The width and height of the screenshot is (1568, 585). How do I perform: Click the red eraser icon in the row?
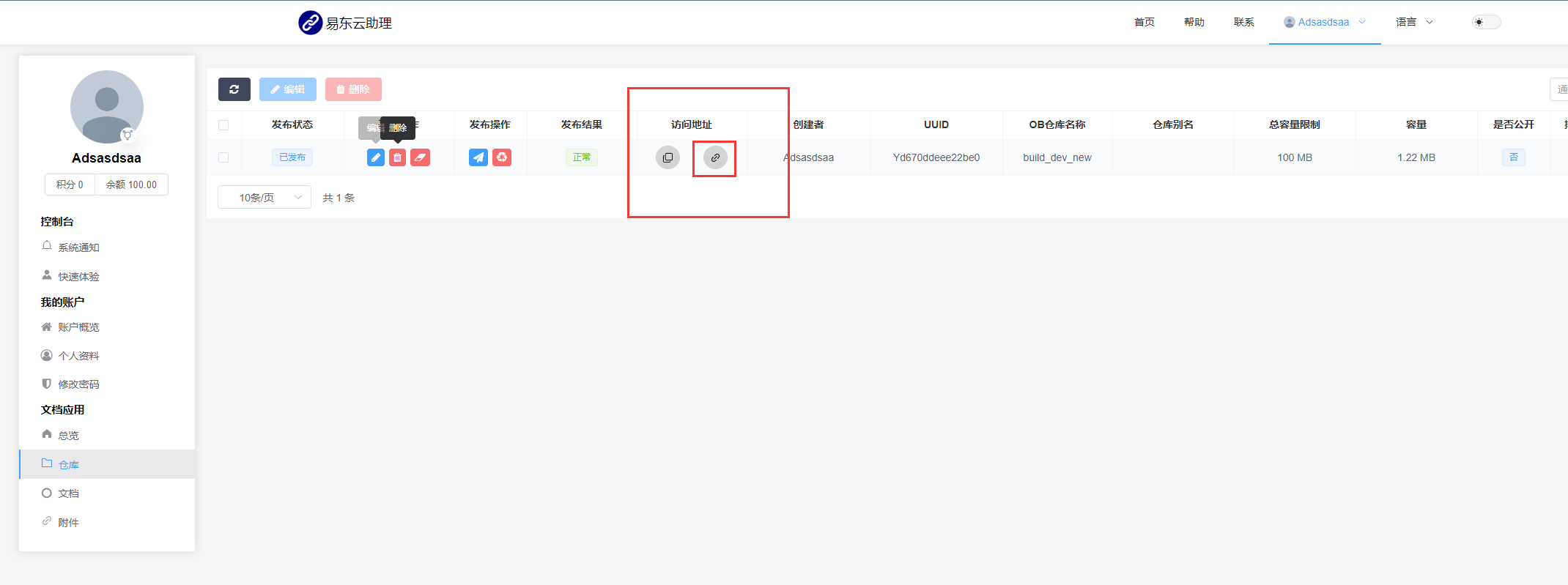click(x=420, y=157)
